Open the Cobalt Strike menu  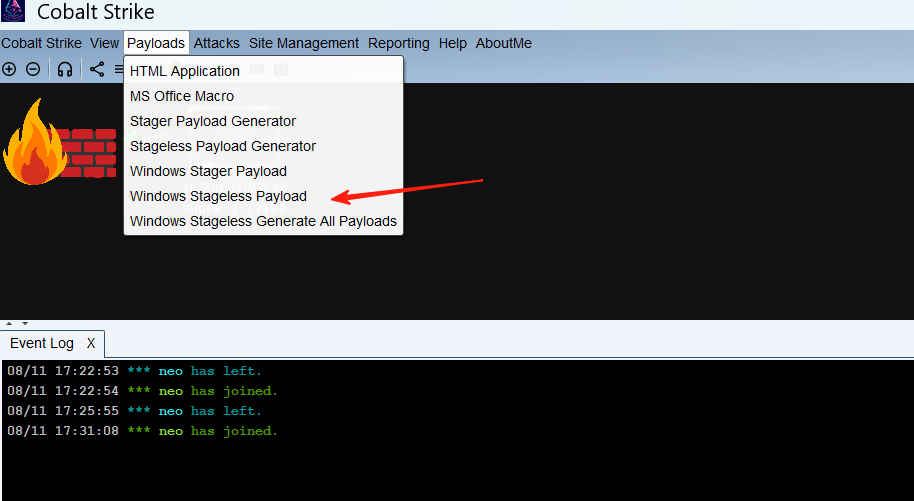(x=41, y=43)
